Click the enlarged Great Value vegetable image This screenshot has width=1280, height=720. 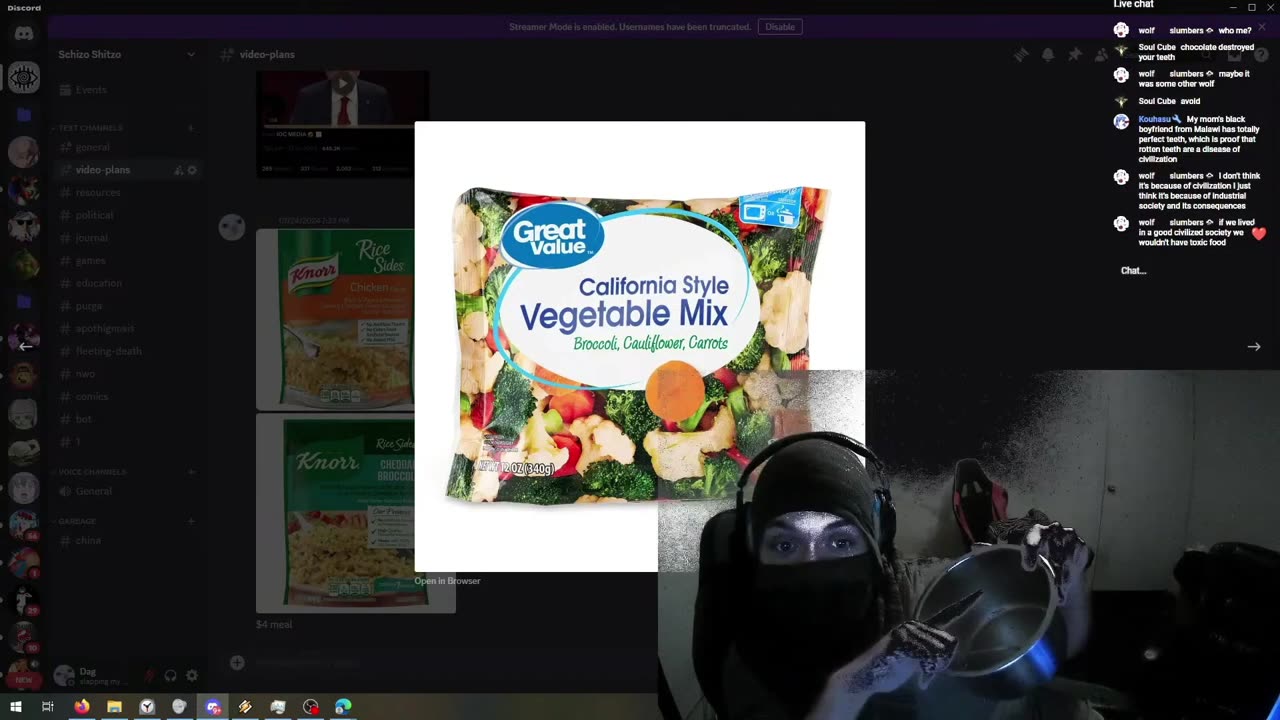coord(639,346)
